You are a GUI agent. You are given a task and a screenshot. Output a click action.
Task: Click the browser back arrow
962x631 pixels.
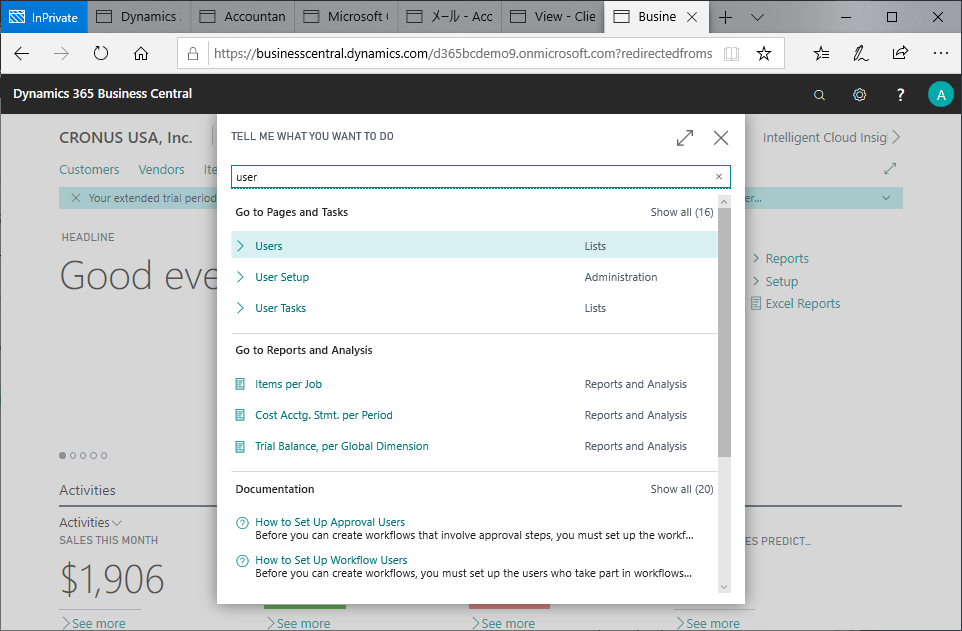[21, 54]
